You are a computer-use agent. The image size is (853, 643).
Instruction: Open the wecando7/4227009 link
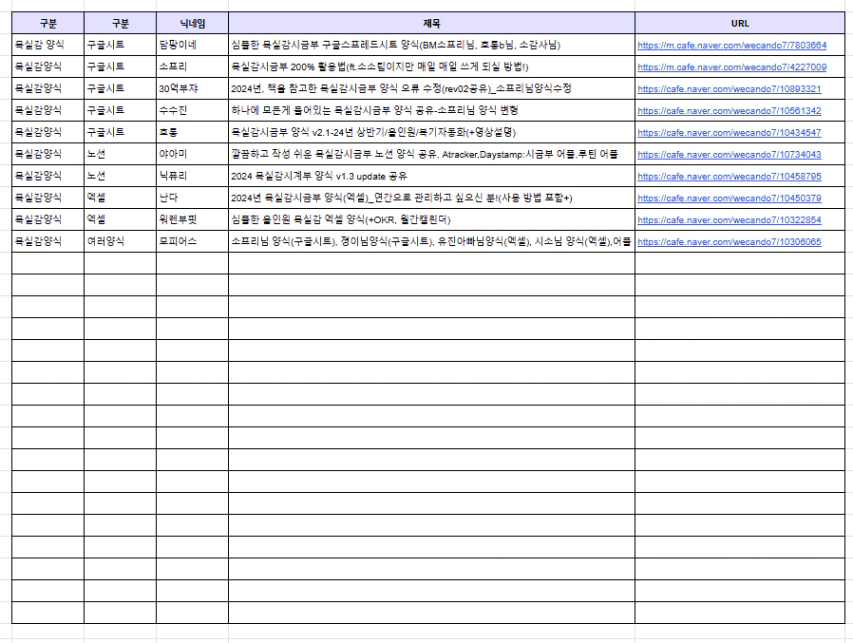pyautogui.click(x=732, y=67)
